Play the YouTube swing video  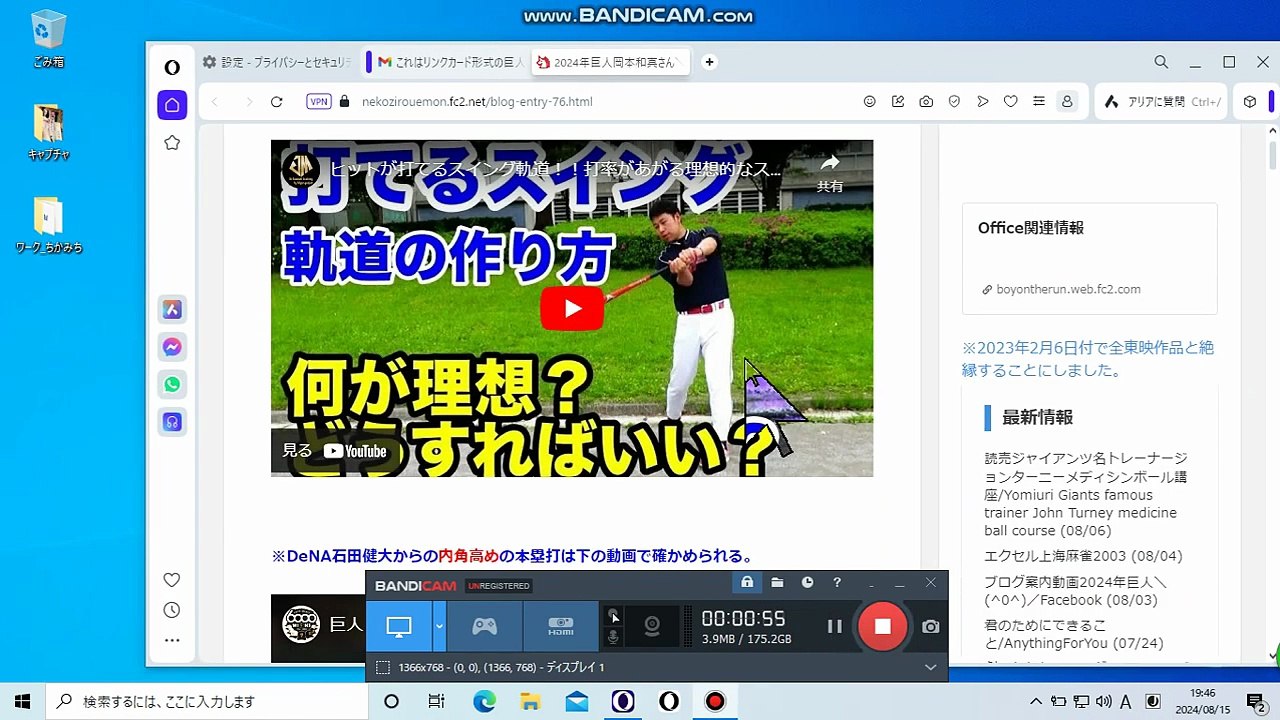[572, 308]
